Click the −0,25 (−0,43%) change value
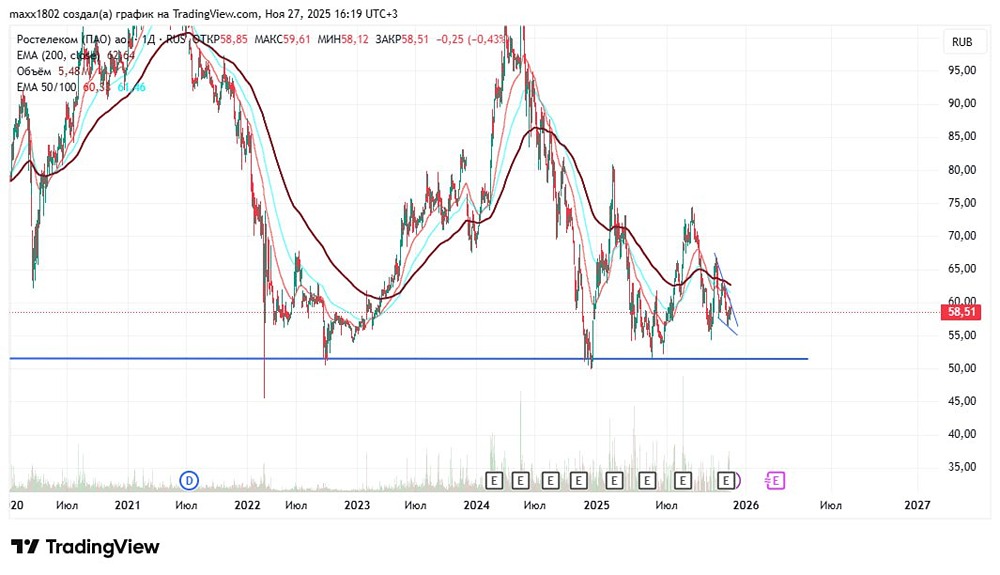Viewport: 1000px width, 575px height. 471,40
